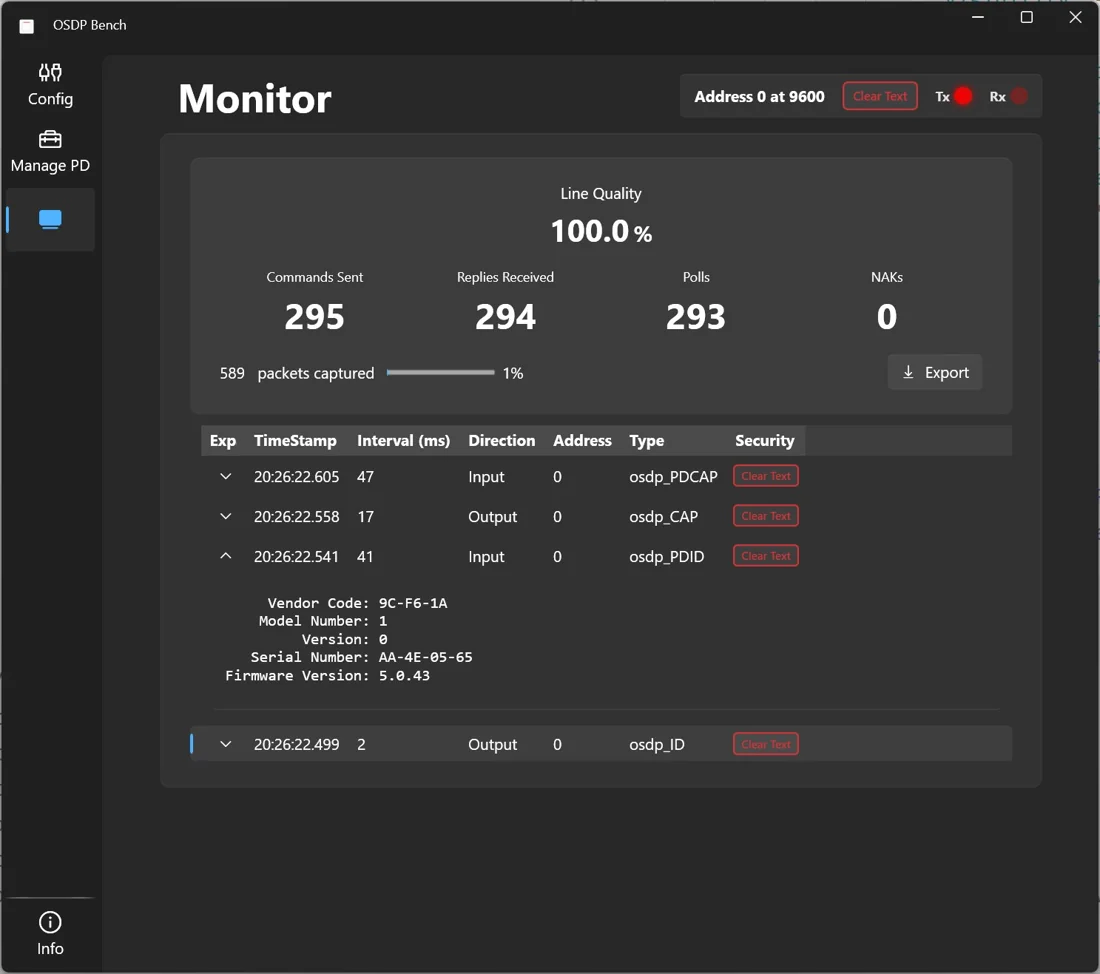Click the OSDP Bench app icon
The width and height of the screenshot is (1100, 974).
[x=27, y=26]
